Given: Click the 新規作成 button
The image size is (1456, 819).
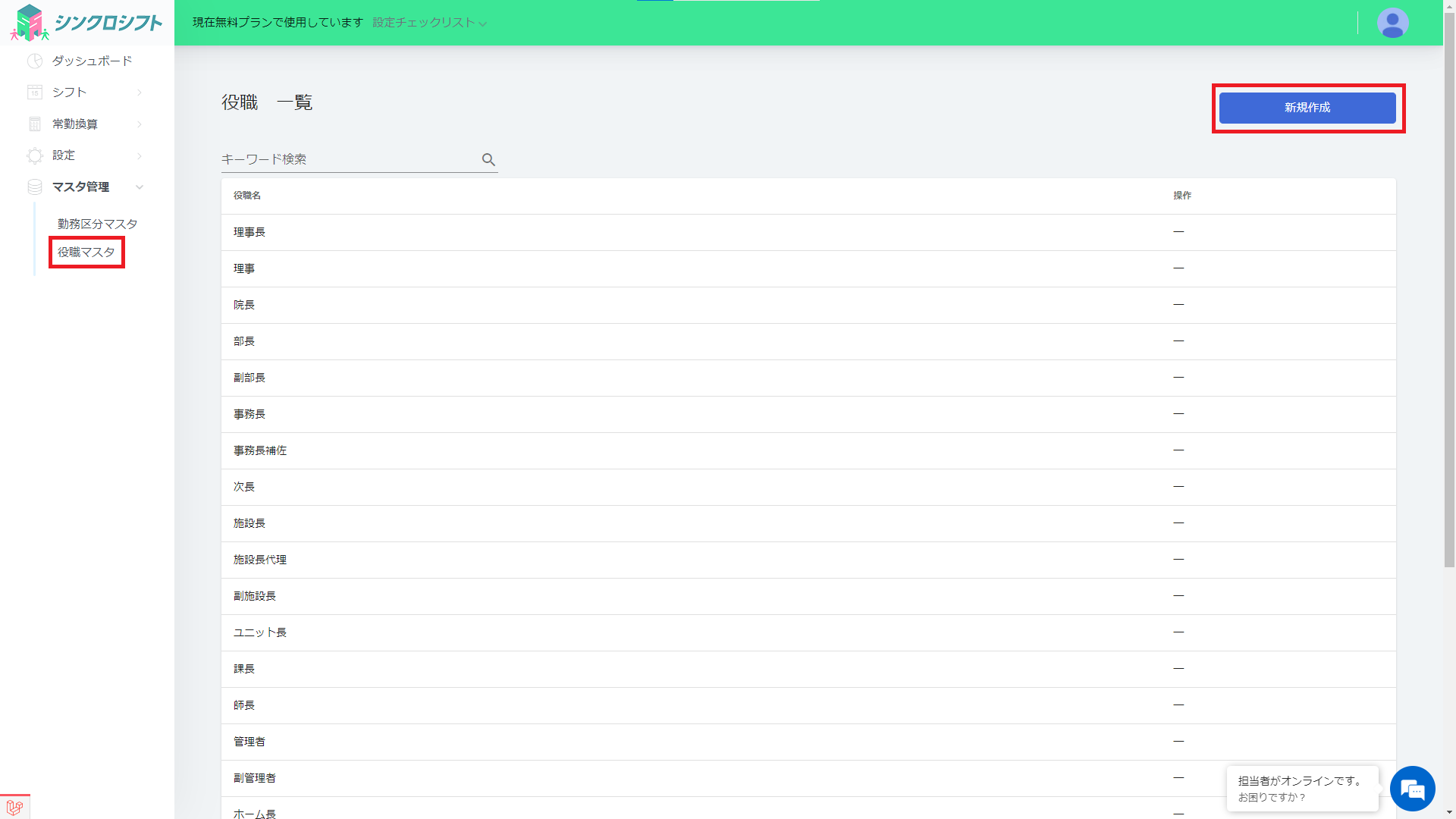Looking at the screenshot, I should [x=1307, y=108].
